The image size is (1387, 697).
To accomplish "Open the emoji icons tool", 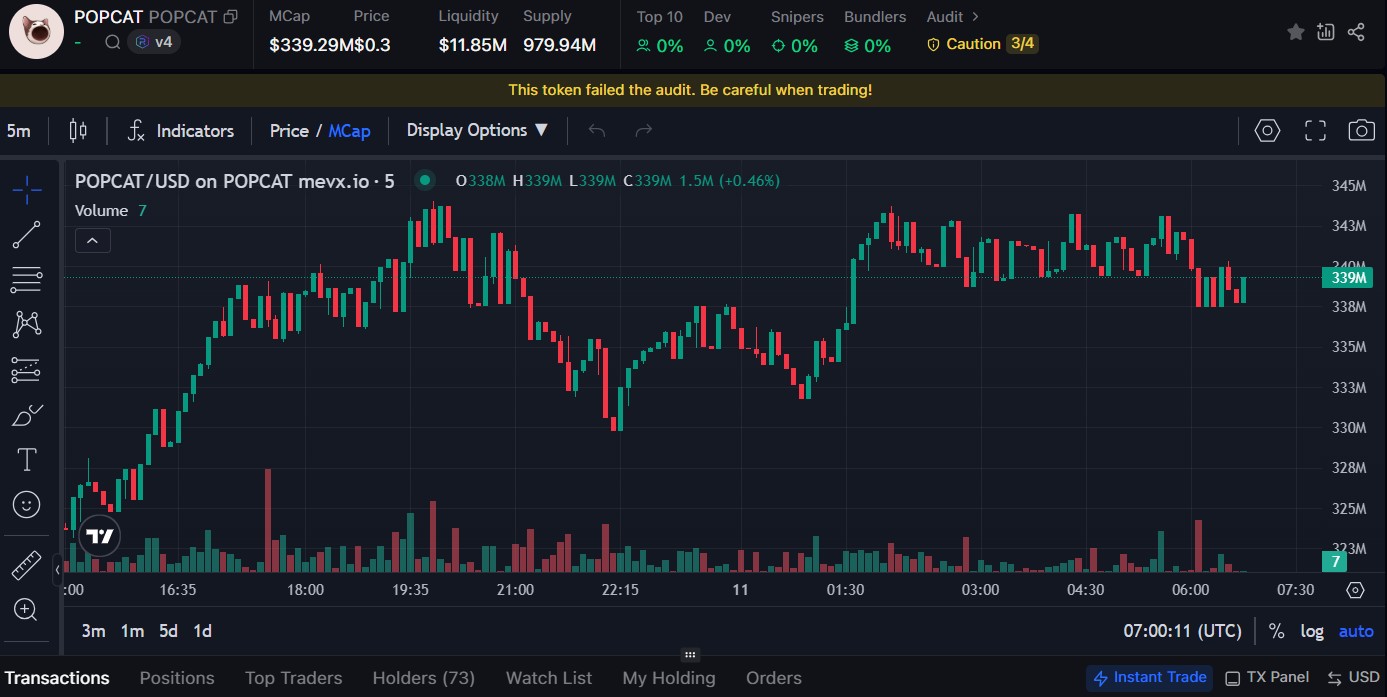I will (x=27, y=505).
